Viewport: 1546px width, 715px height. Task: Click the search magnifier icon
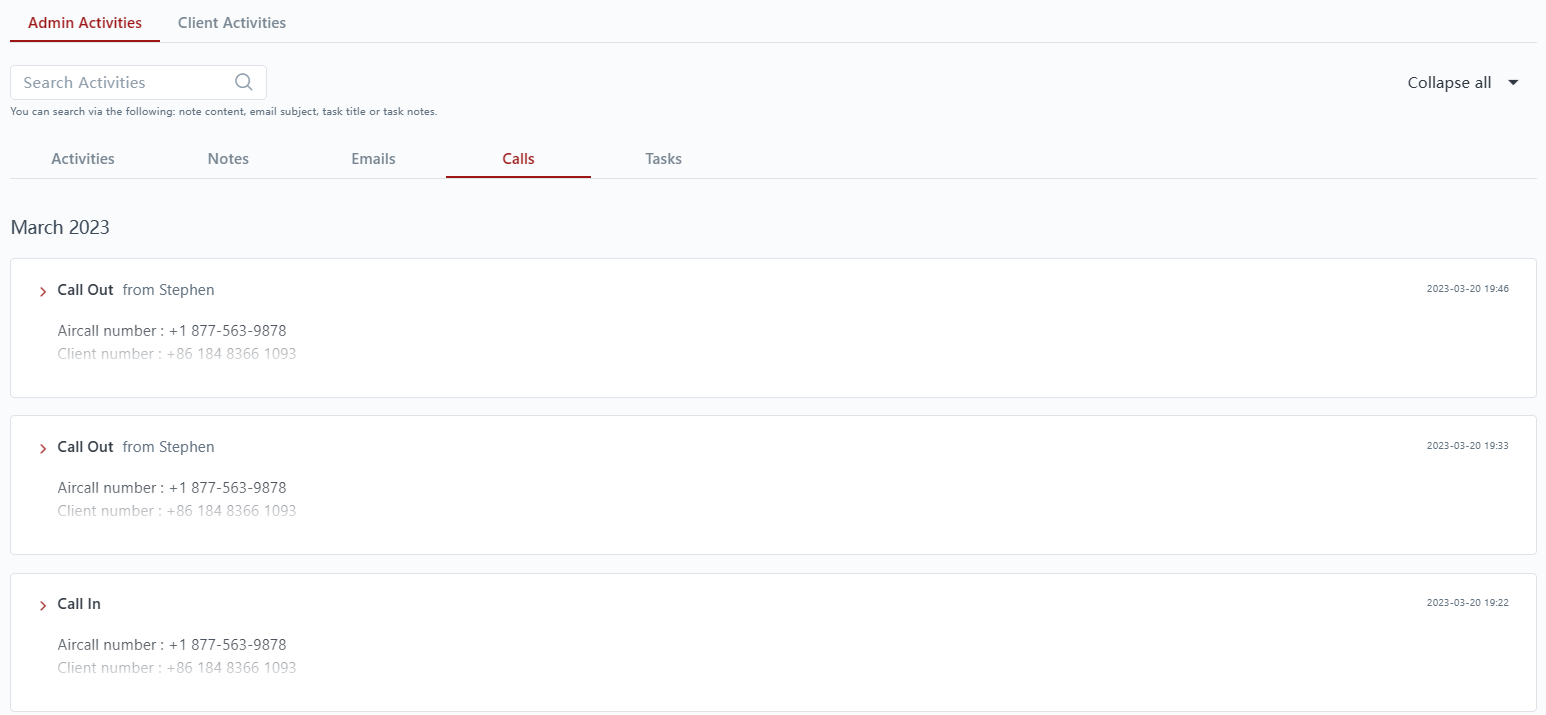pos(244,82)
